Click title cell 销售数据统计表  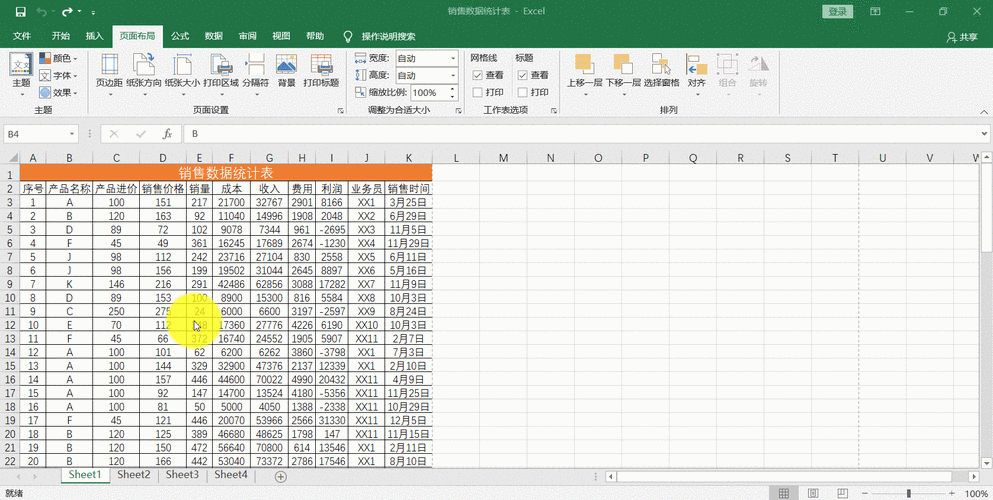(x=226, y=173)
